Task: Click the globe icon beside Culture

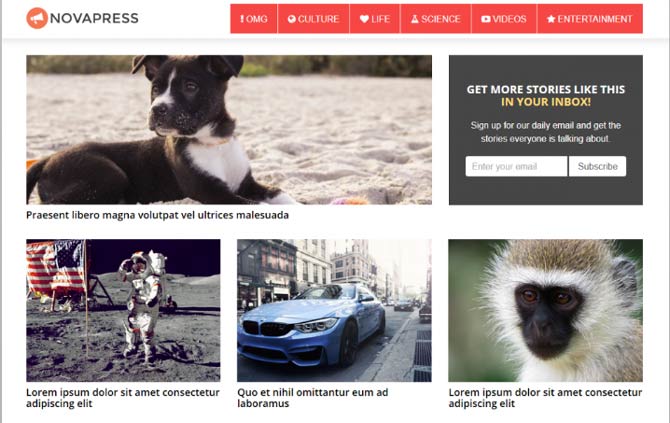Action: point(292,19)
